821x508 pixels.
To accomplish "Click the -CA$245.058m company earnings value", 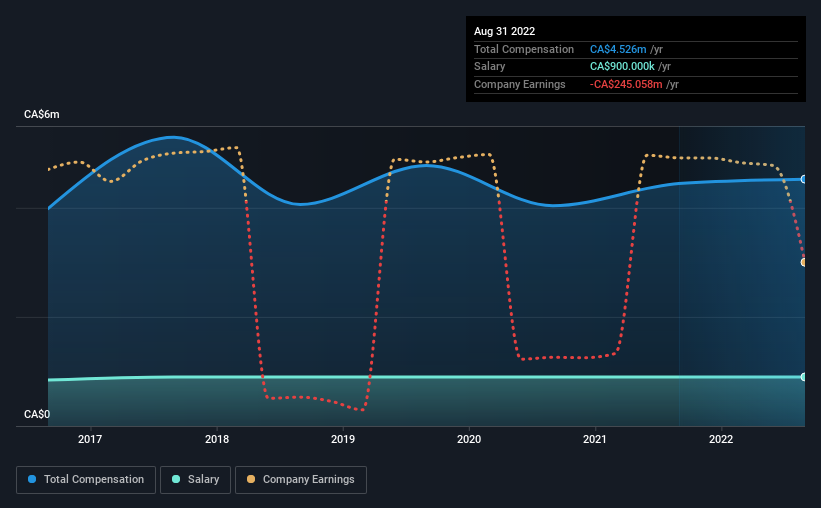I will [x=626, y=84].
